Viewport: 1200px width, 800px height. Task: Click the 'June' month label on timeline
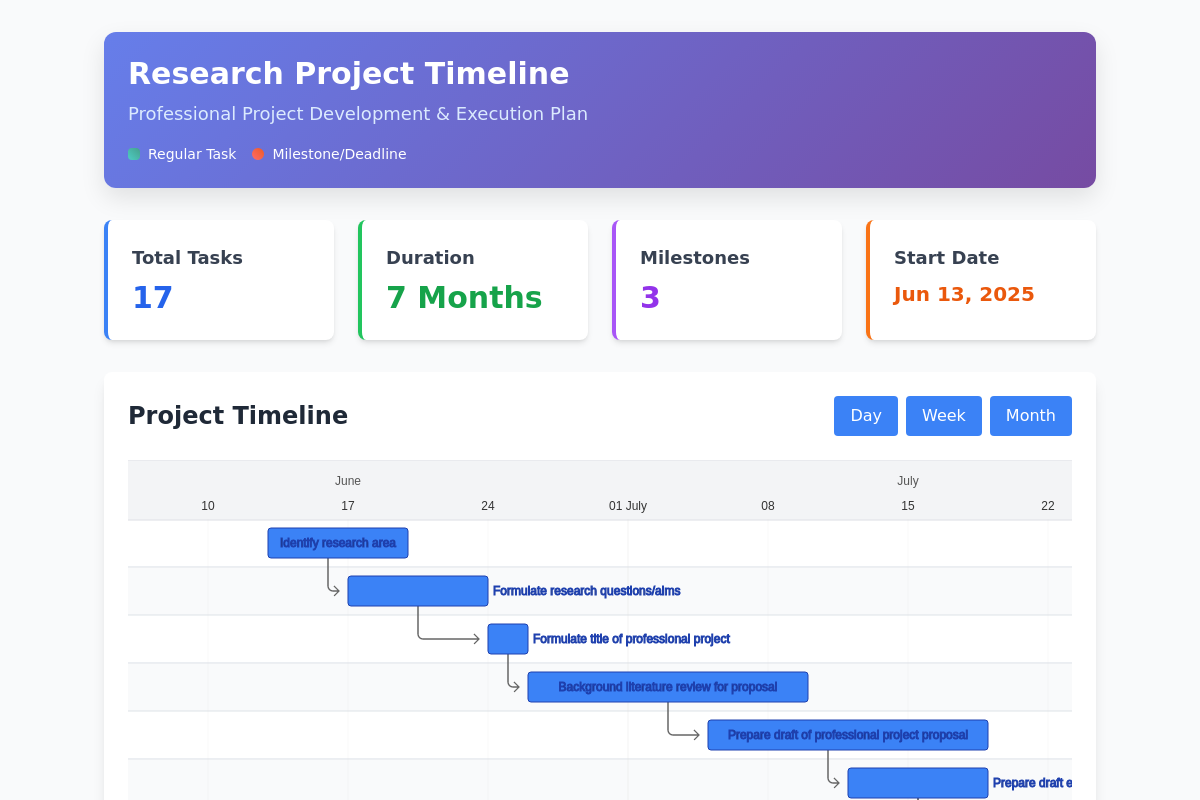coord(348,480)
